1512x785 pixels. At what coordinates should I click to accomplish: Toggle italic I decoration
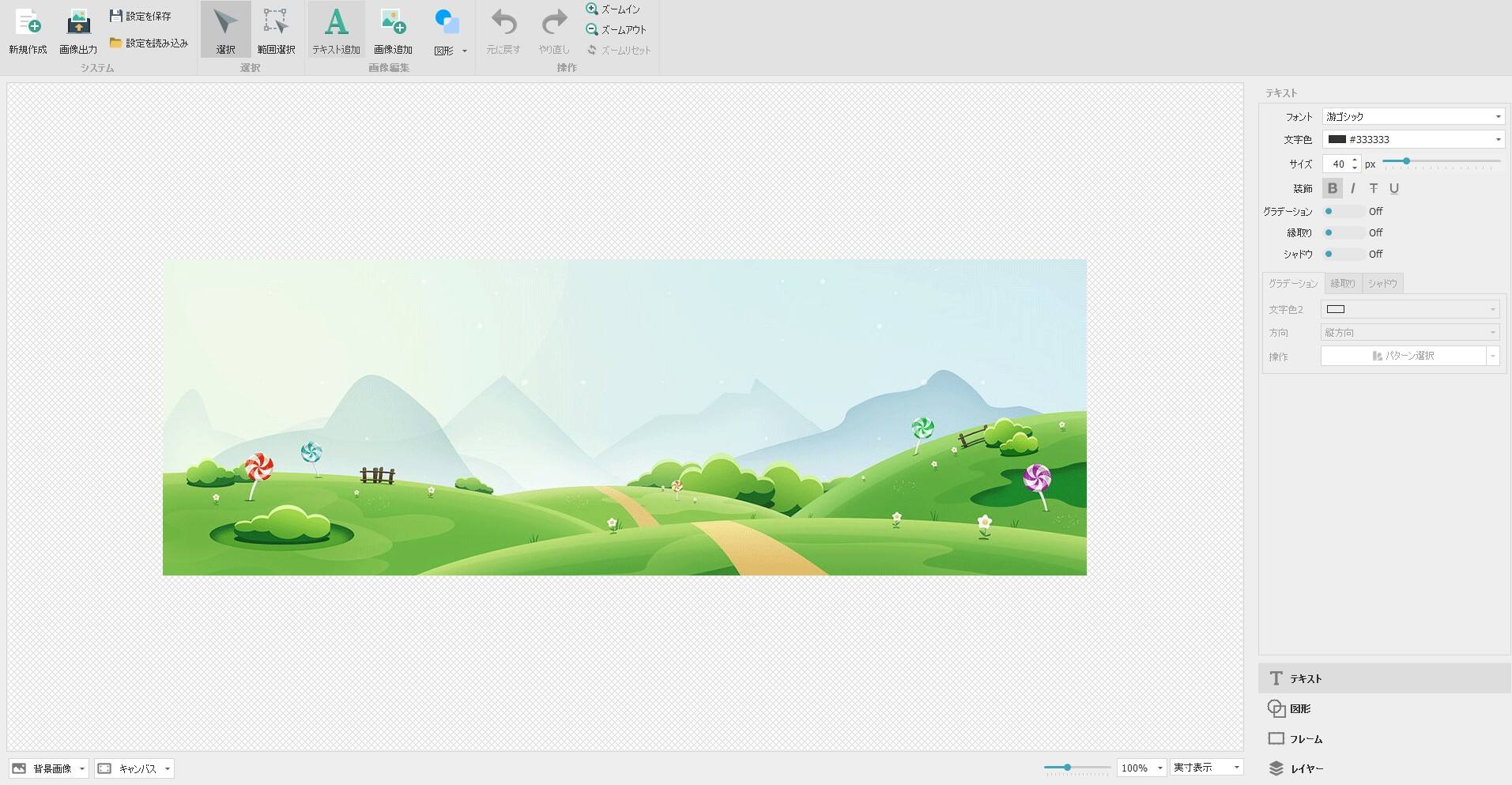point(1353,188)
